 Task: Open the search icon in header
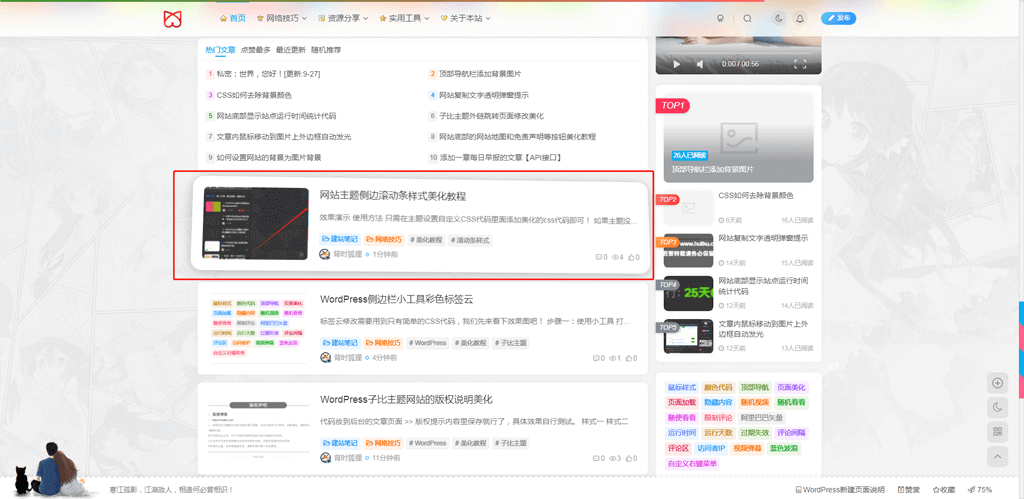coord(747,18)
